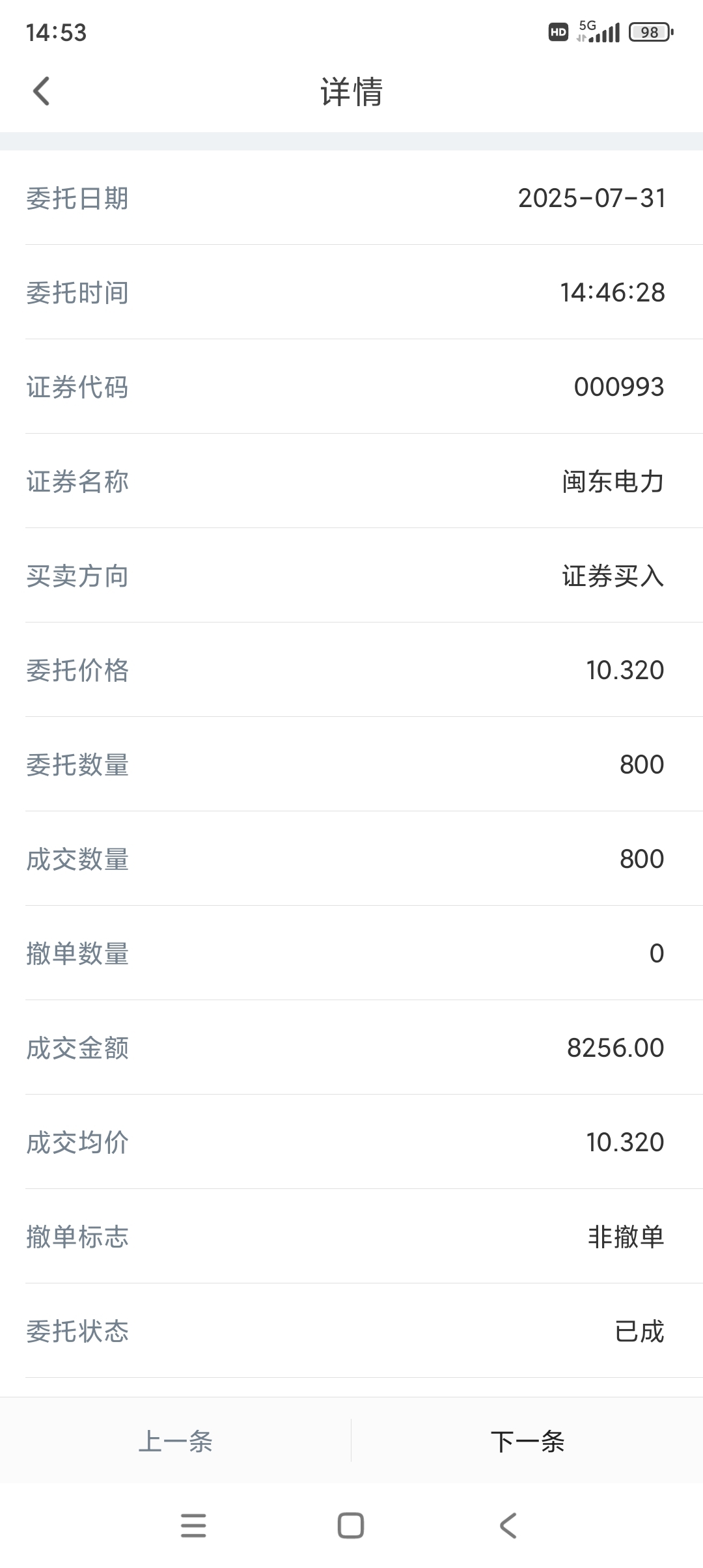The width and height of the screenshot is (703, 1568).
Task: Tap the 买卖方向 value 证券买入
Action: click(x=613, y=576)
